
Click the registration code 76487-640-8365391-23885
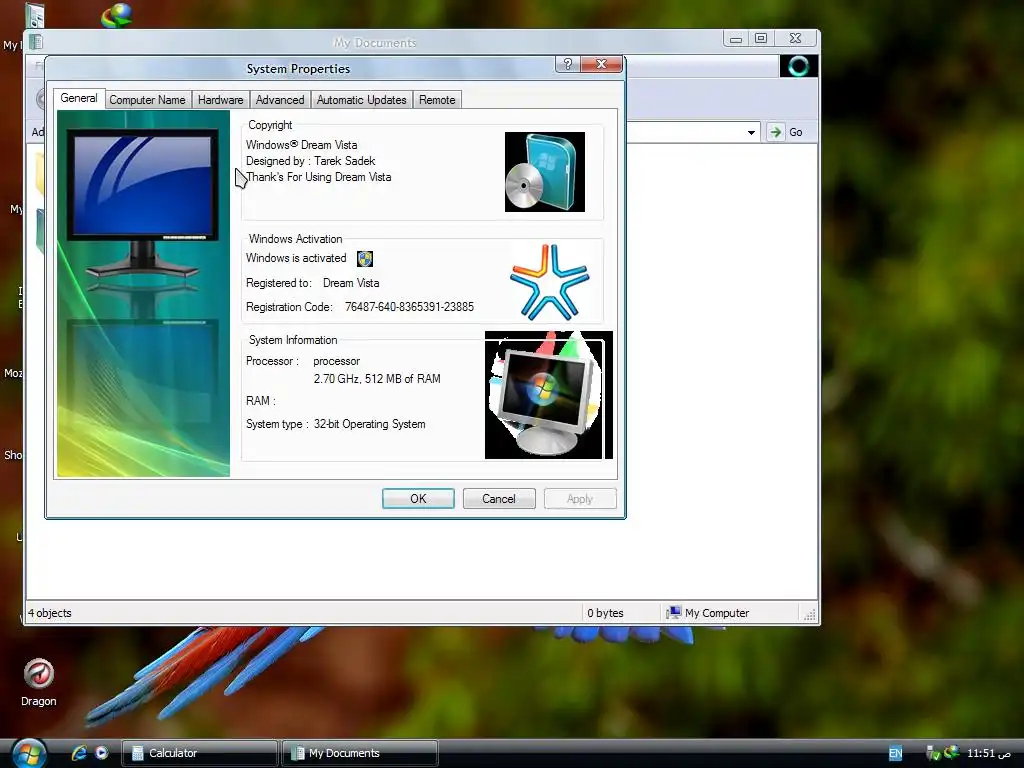pos(409,307)
